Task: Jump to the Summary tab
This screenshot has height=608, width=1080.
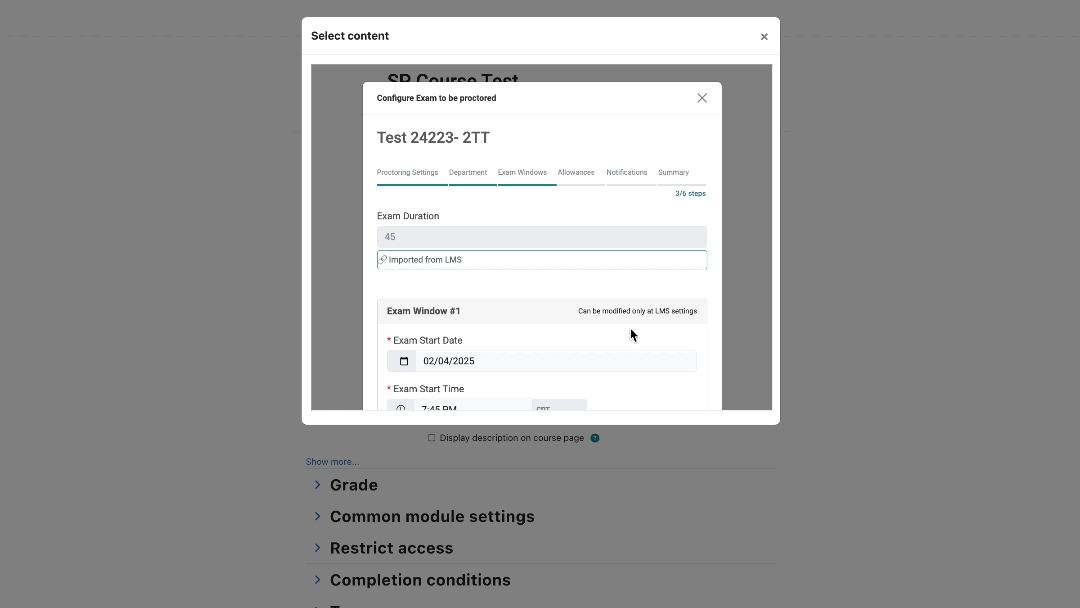Action: point(673,172)
